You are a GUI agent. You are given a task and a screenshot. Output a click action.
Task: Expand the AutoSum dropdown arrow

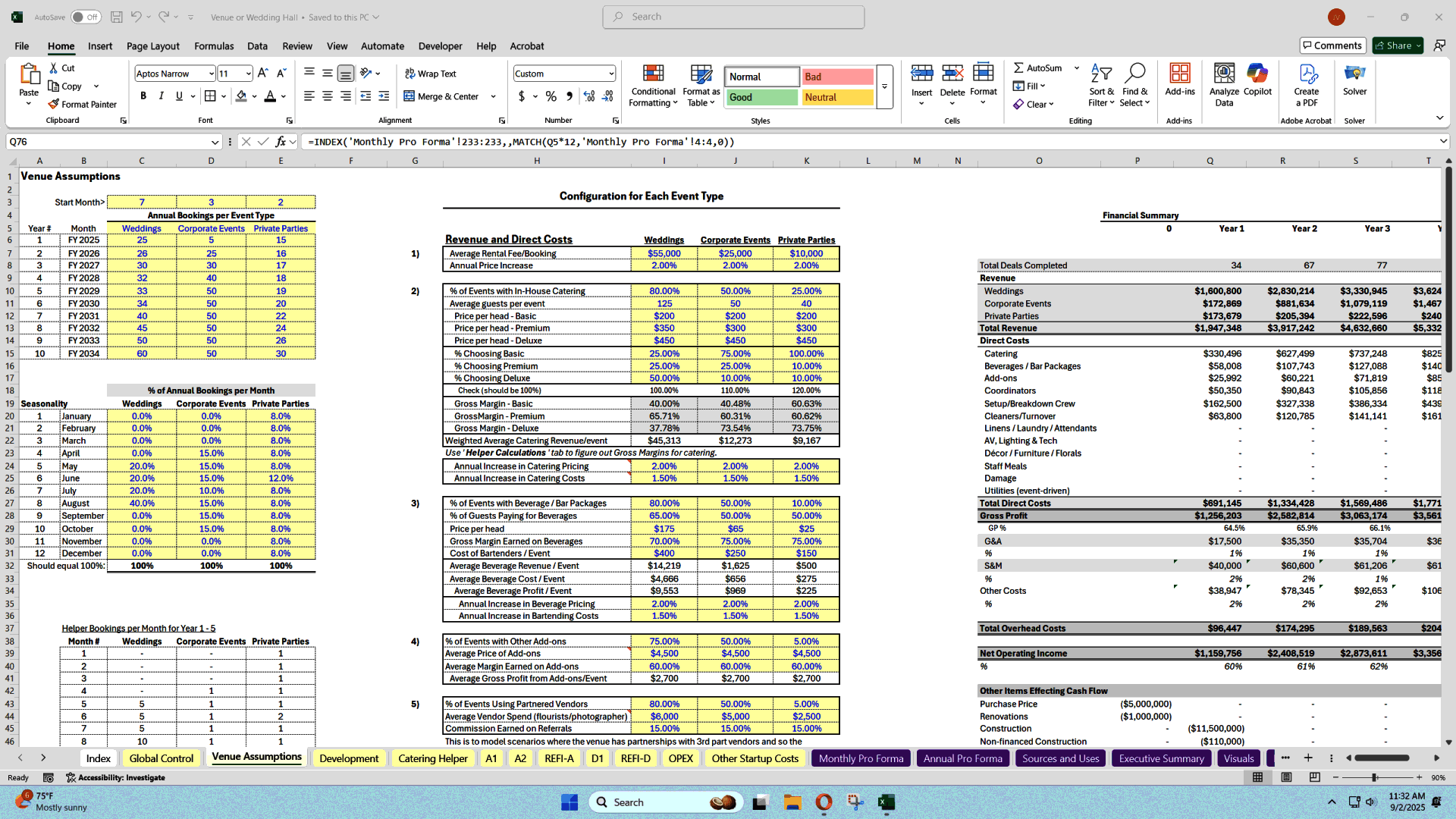1076,68
